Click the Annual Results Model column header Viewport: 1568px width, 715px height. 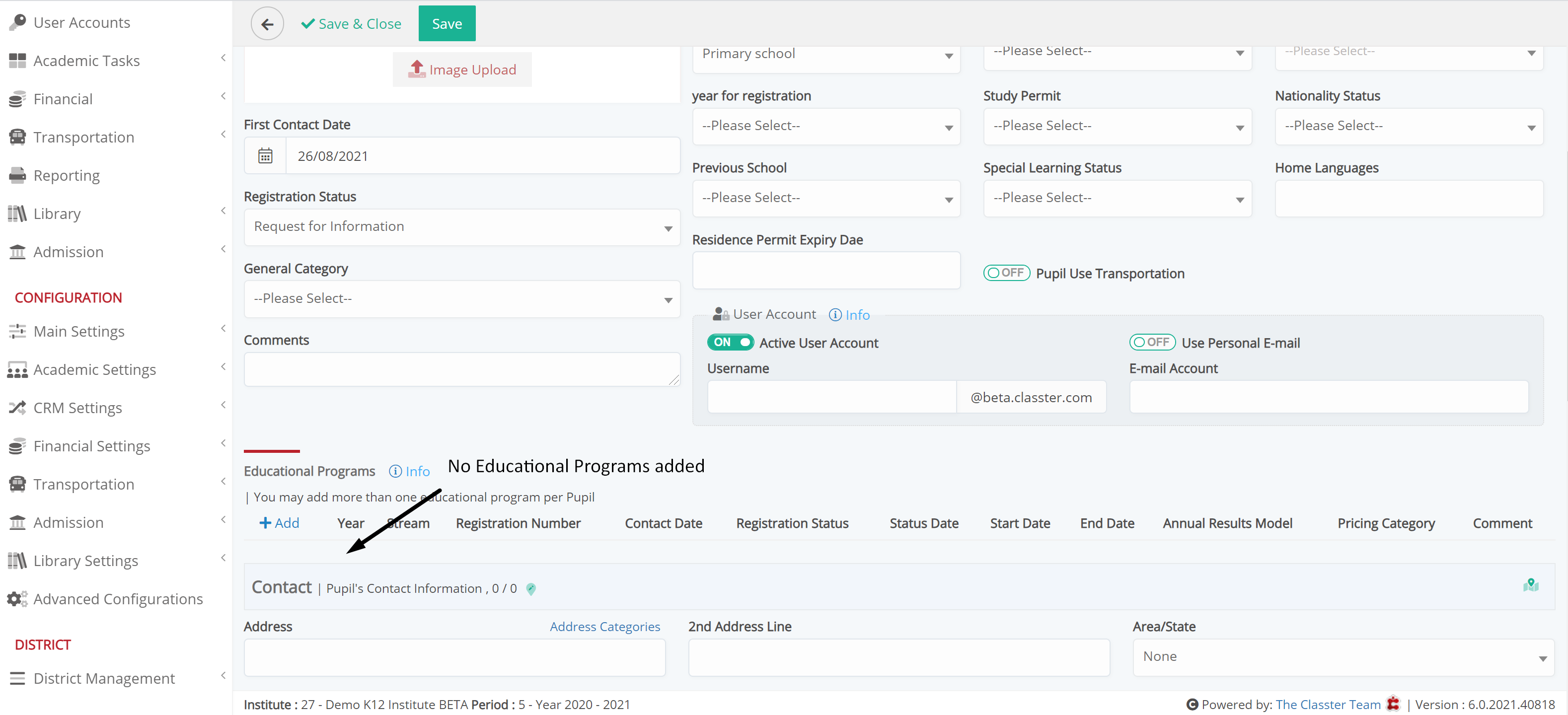pyautogui.click(x=1227, y=523)
